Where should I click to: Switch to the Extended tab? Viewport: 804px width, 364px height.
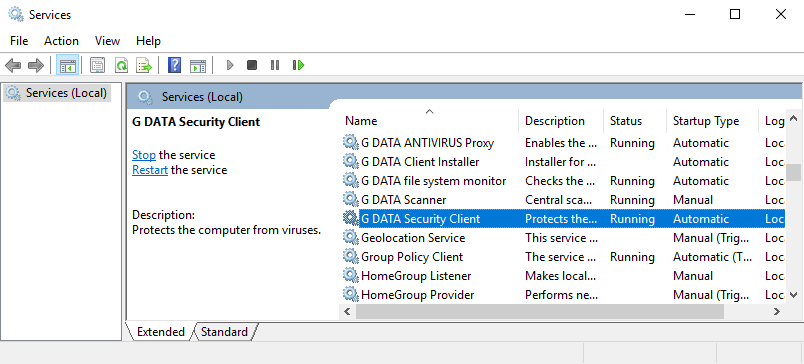pyautogui.click(x=160, y=332)
